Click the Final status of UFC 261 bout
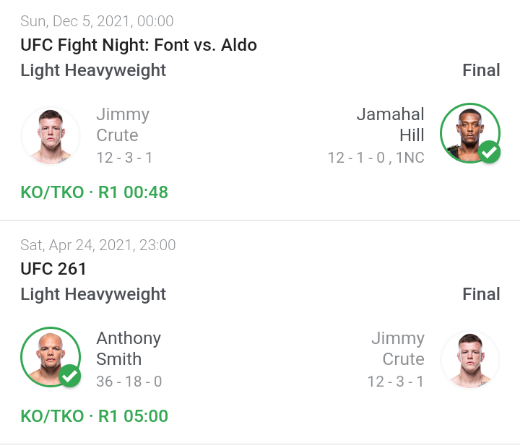 coord(481,294)
